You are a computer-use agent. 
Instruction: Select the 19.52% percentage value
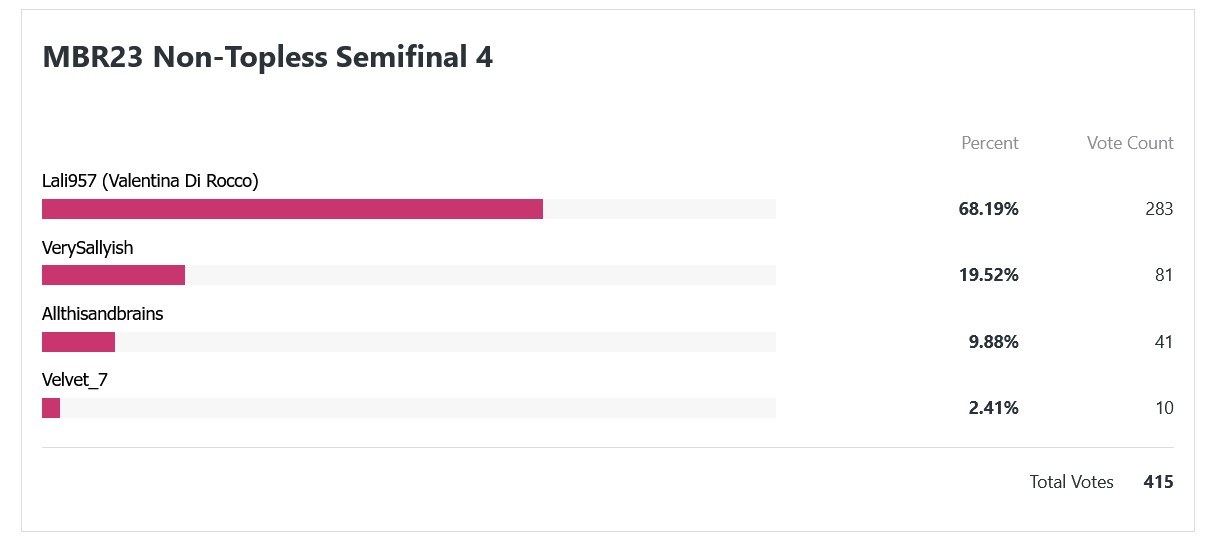point(989,275)
